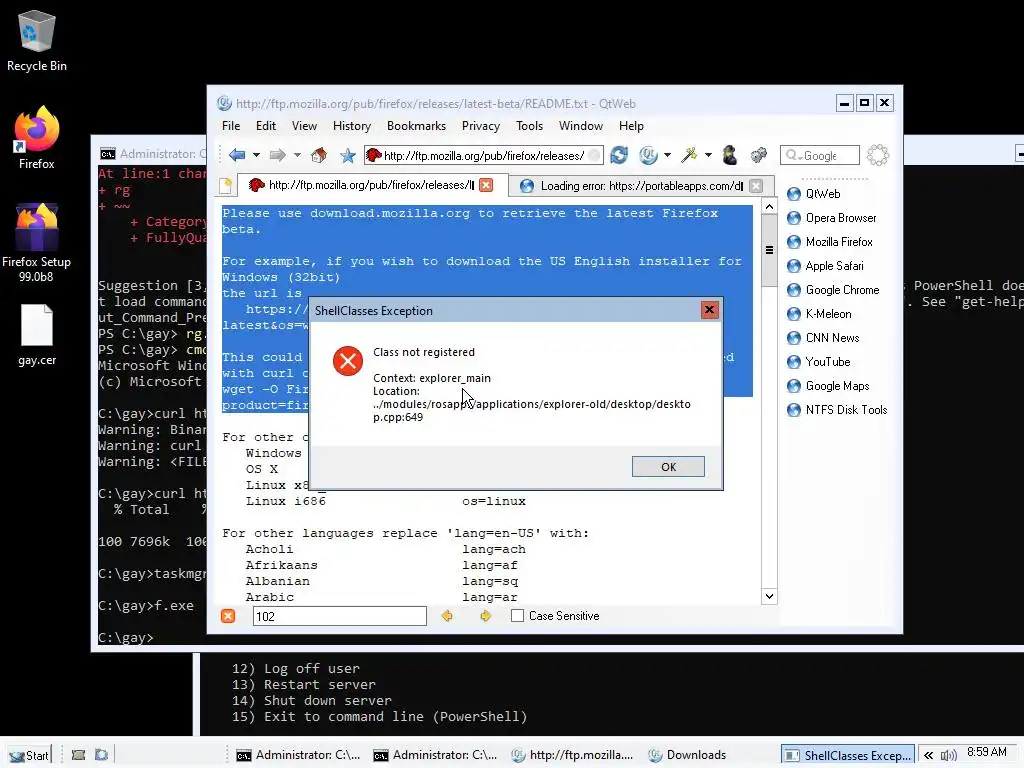The image size is (1024, 768).
Task: Select Recycle Bin desktop icon
Action: tap(37, 40)
